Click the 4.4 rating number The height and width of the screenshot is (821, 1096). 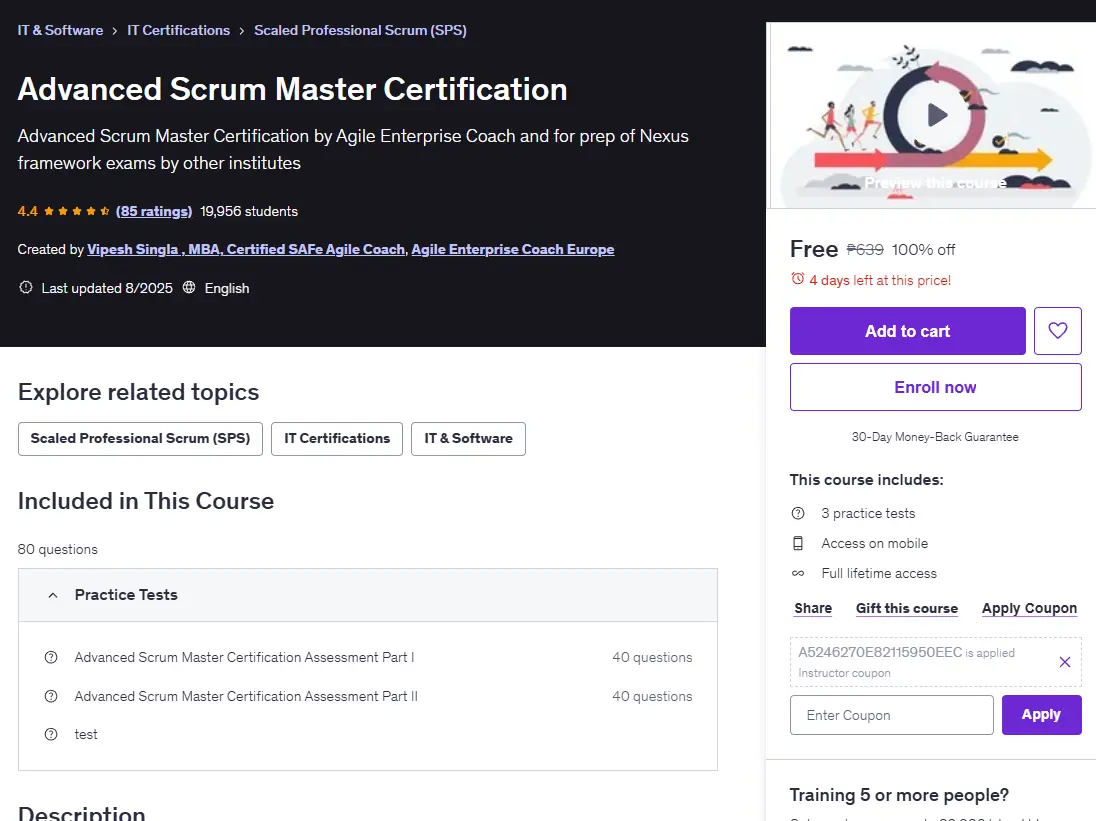(27, 211)
